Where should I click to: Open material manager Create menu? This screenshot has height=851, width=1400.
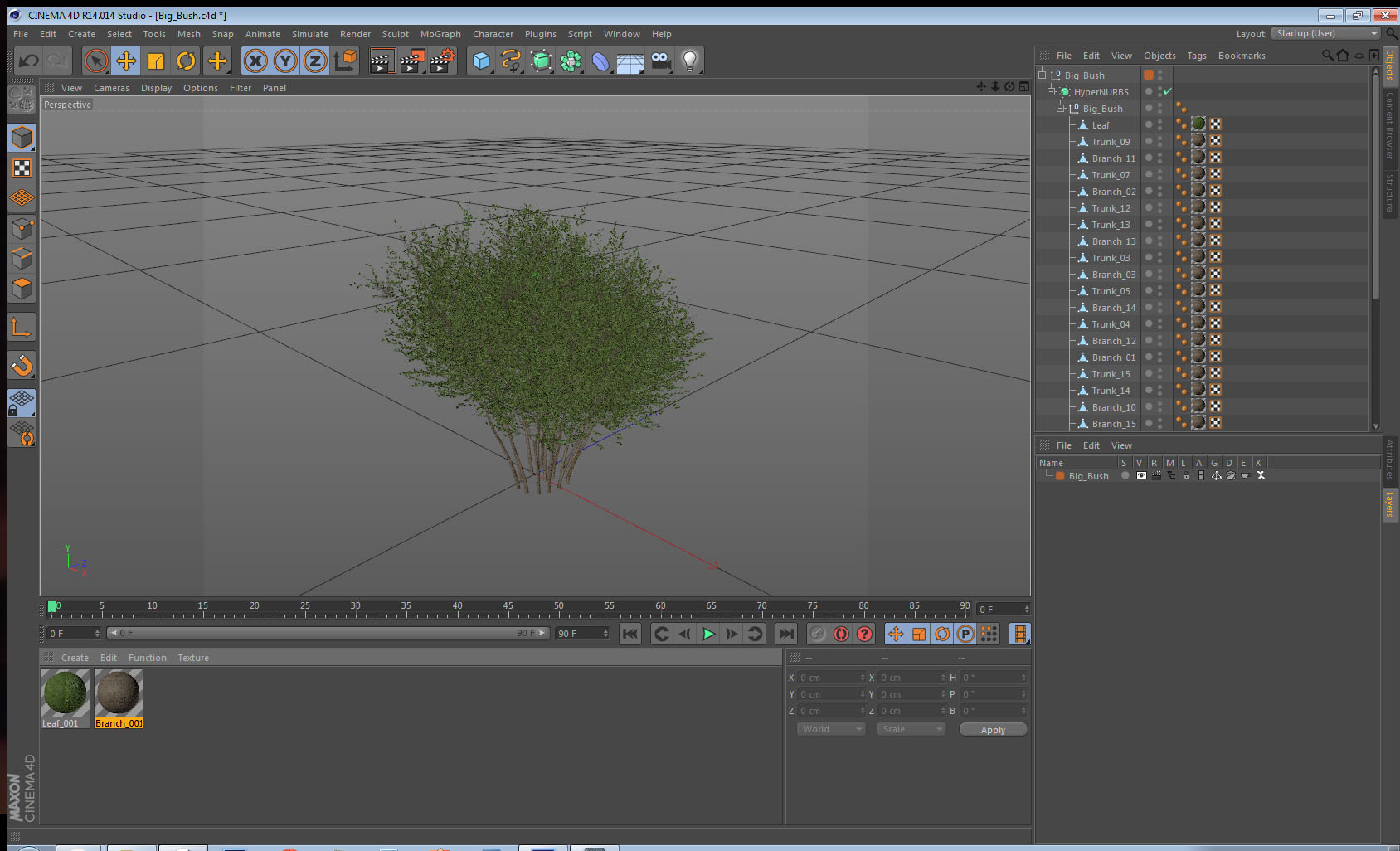pos(75,658)
